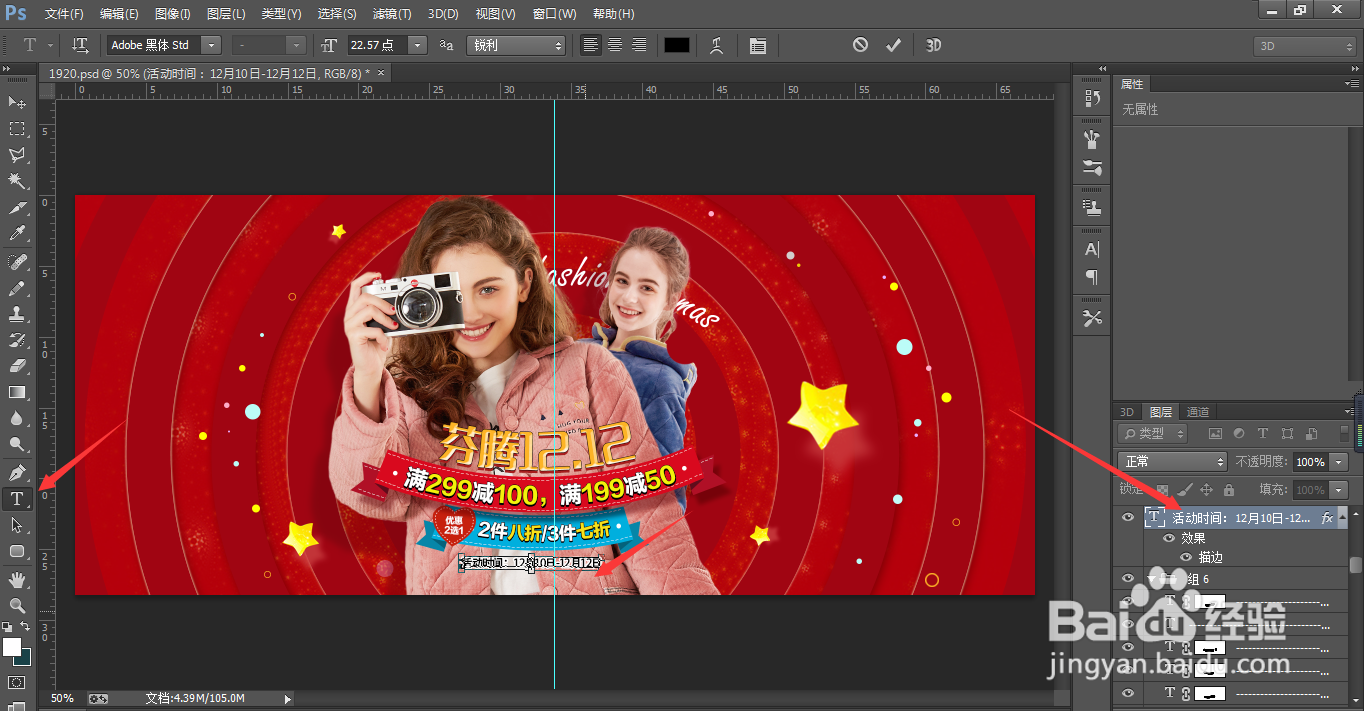The height and width of the screenshot is (711, 1364).
Task: Open the 3D workspace dropdown
Action: click(x=1305, y=46)
